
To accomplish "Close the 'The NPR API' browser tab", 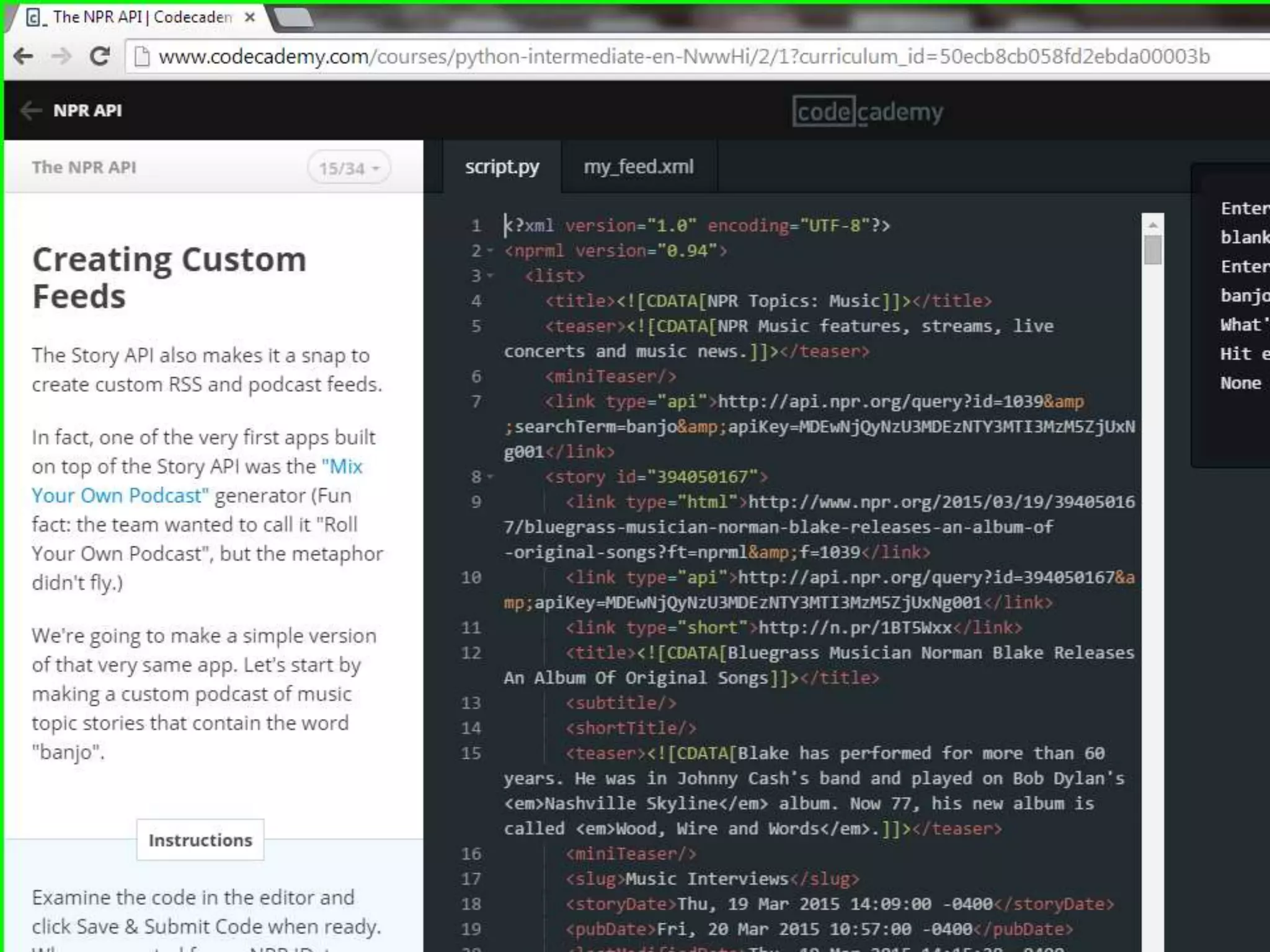I will 250,17.
